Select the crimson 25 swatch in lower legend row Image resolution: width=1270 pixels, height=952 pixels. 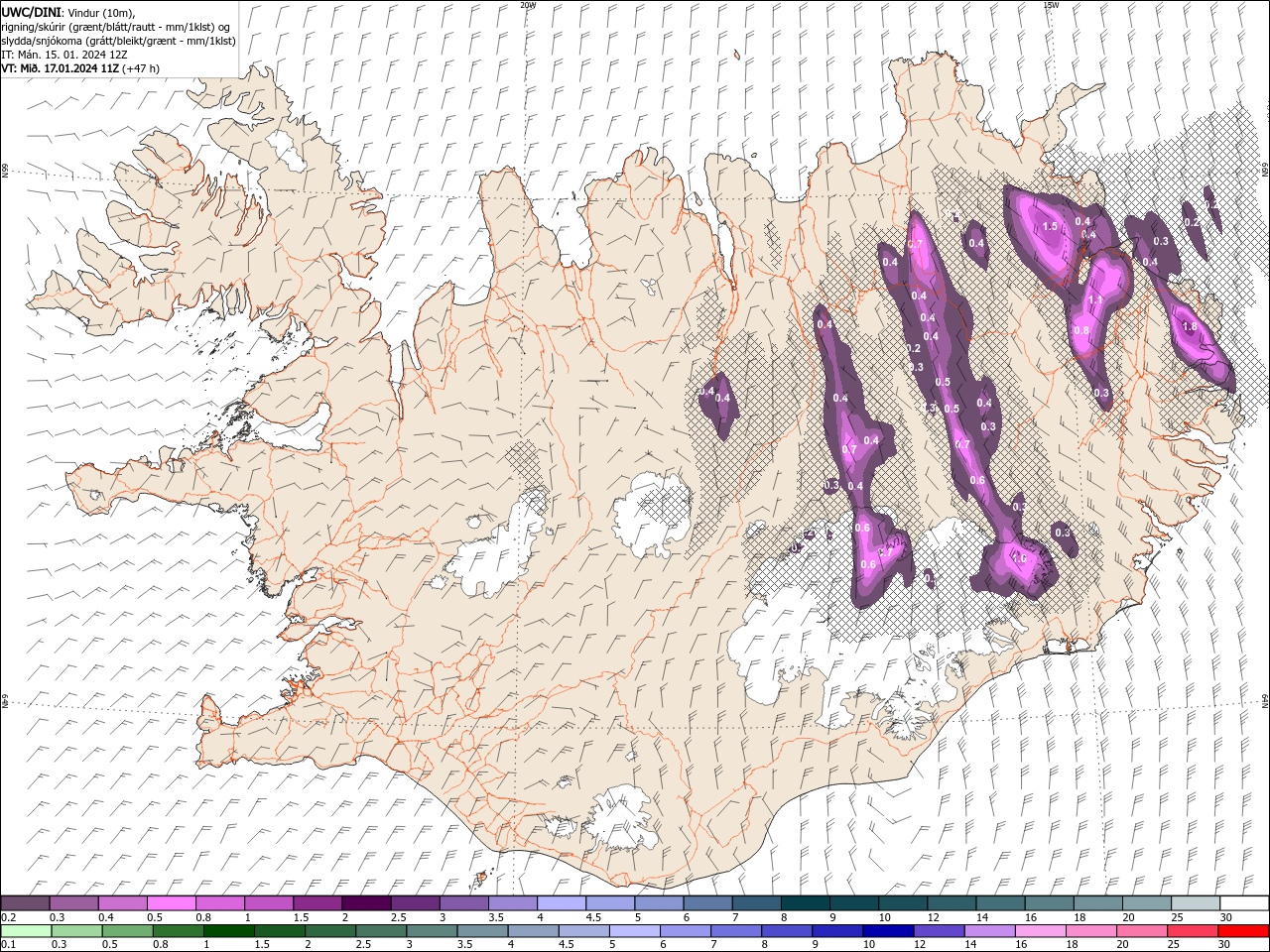click(1192, 931)
